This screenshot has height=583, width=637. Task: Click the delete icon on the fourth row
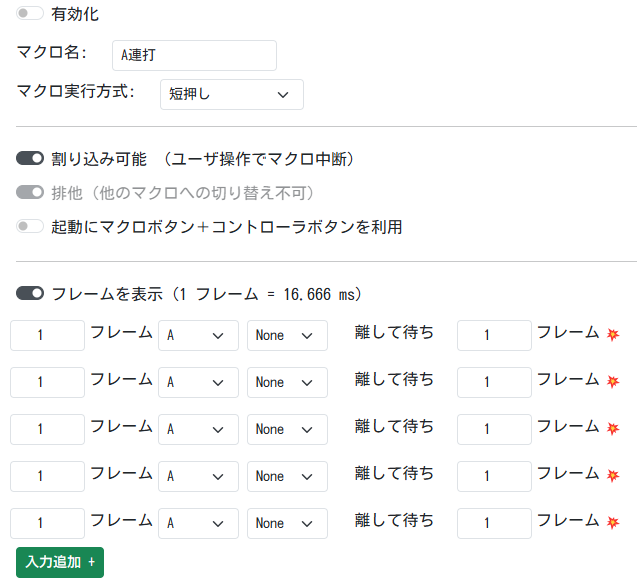[x=613, y=475]
